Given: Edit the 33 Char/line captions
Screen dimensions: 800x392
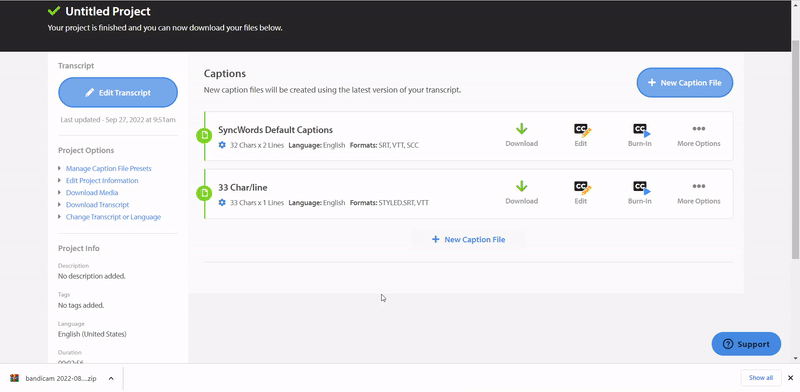Looking at the screenshot, I should [x=581, y=193].
